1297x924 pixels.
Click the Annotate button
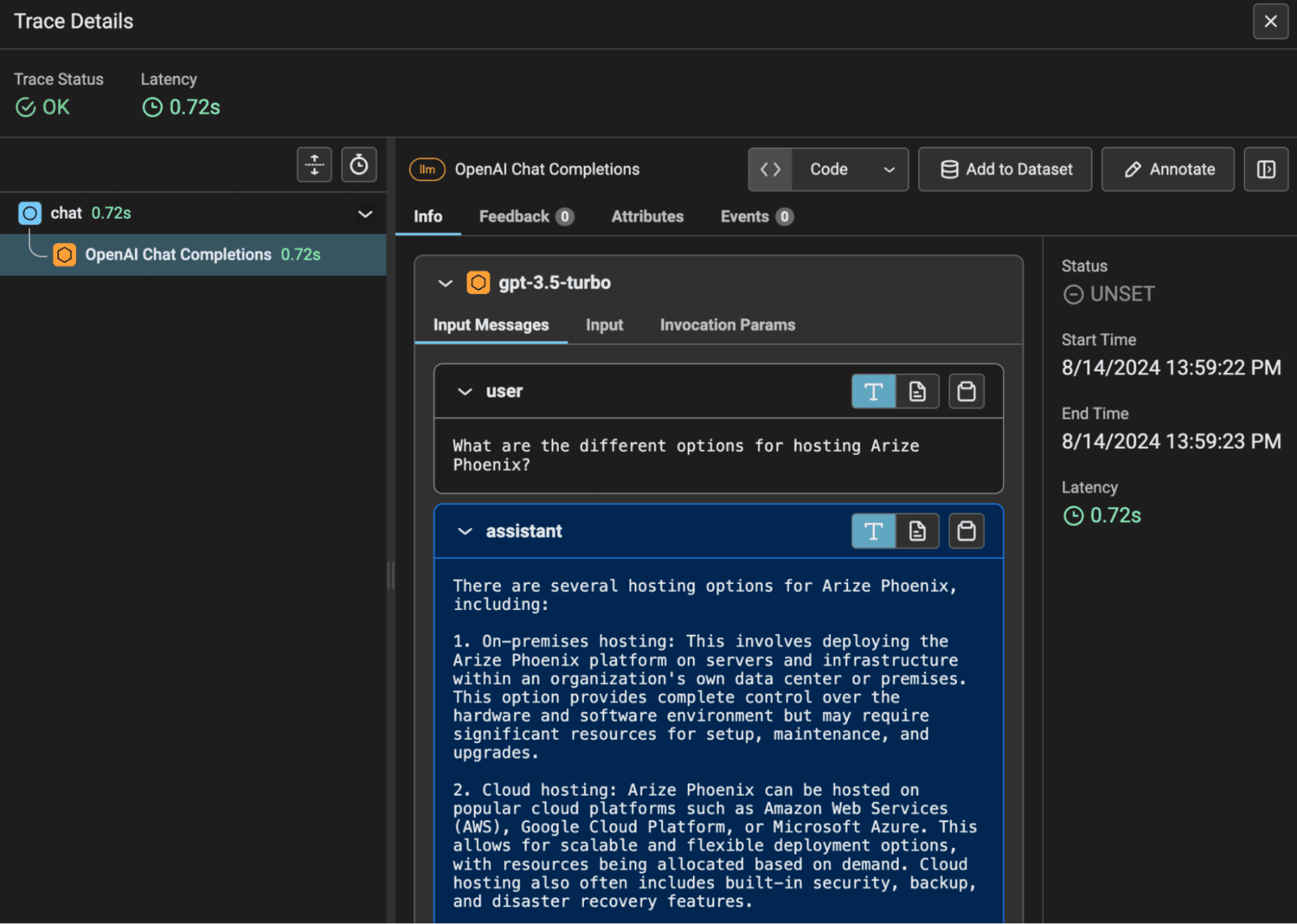click(x=1167, y=170)
